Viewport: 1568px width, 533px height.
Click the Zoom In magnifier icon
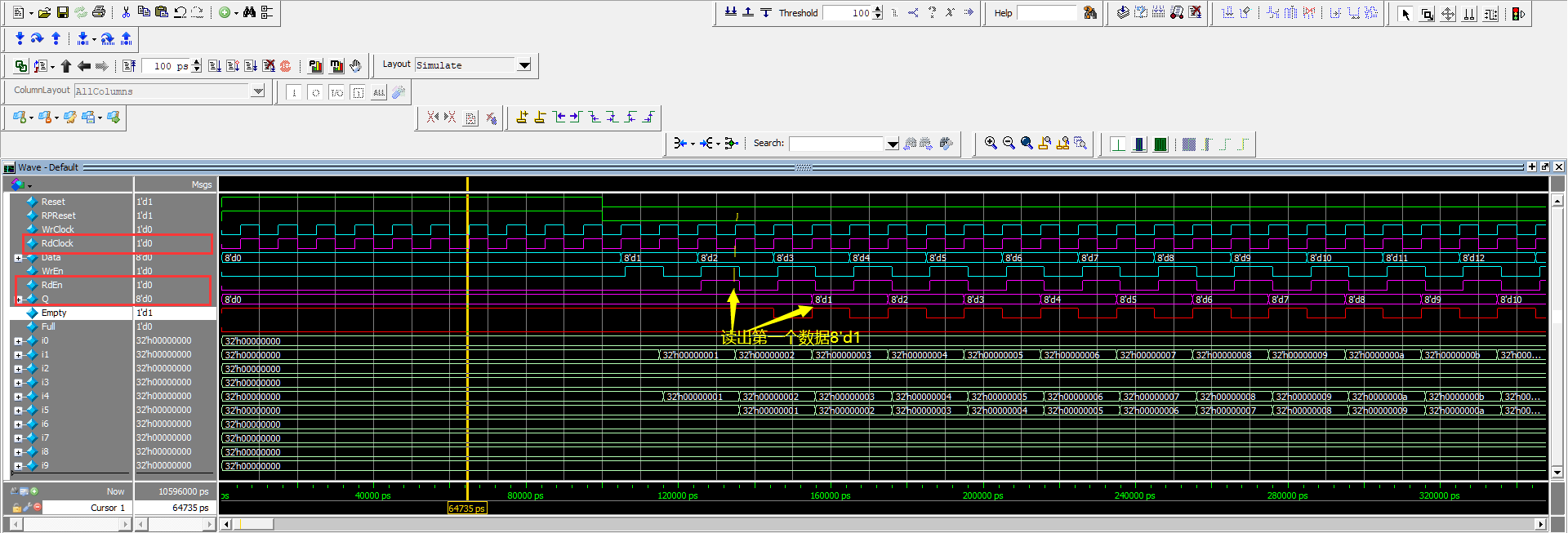pyautogui.click(x=991, y=144)
